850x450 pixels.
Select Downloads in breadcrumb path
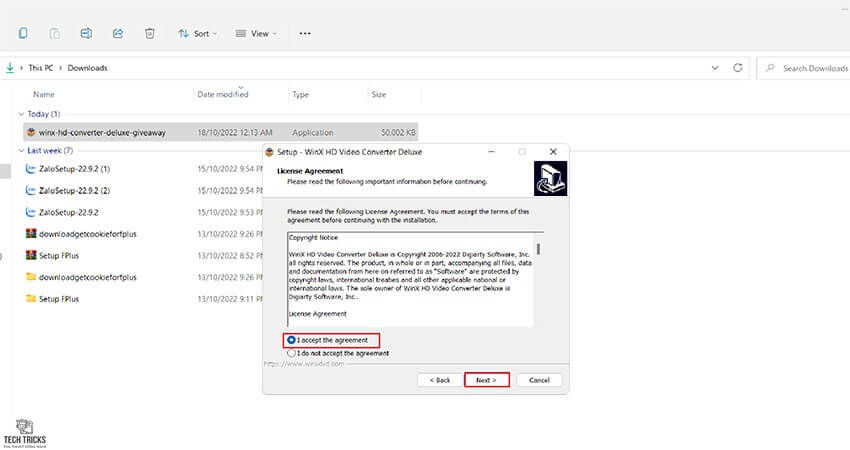(87, 68)
